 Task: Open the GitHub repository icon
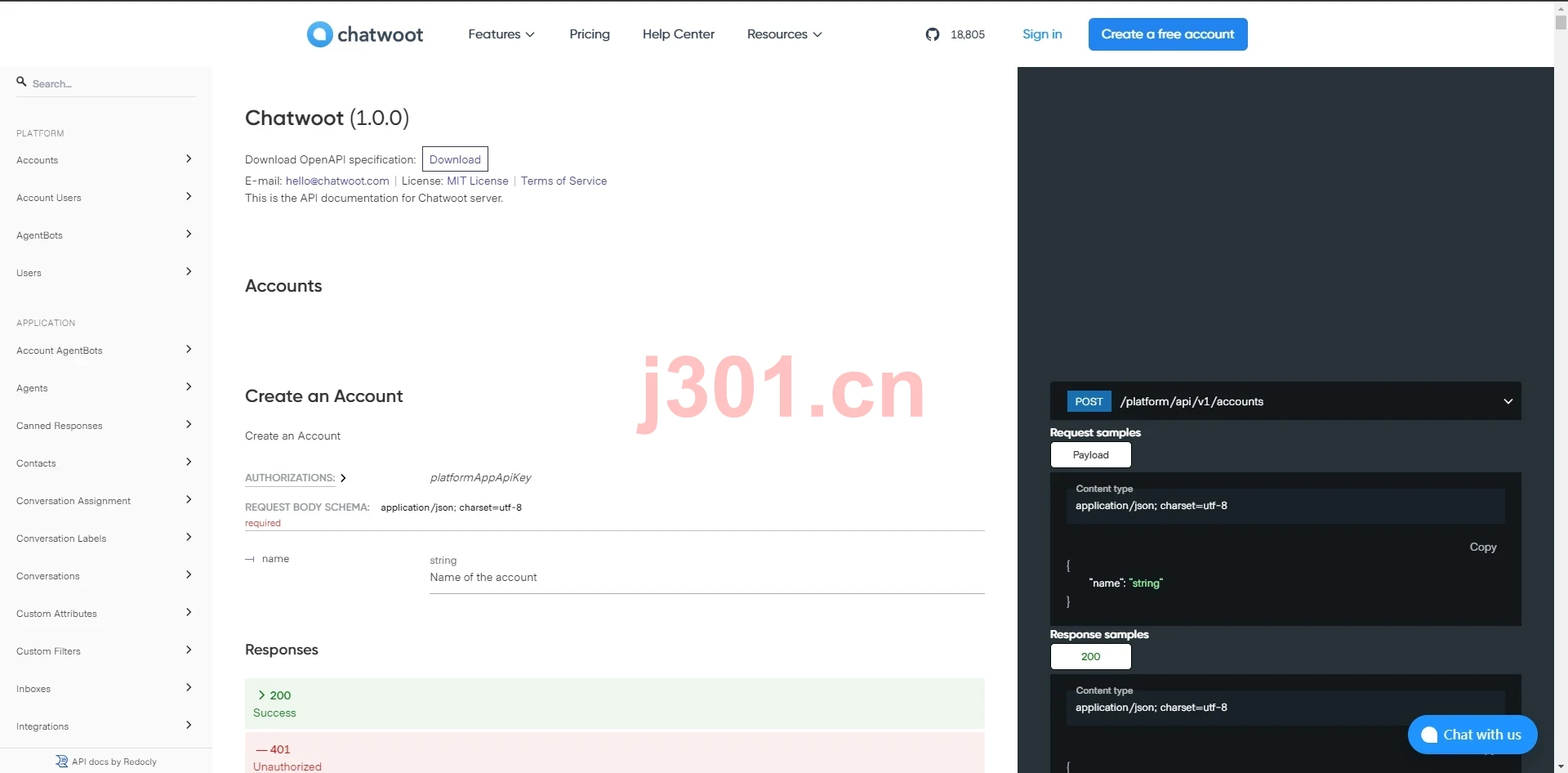point(933,34)
